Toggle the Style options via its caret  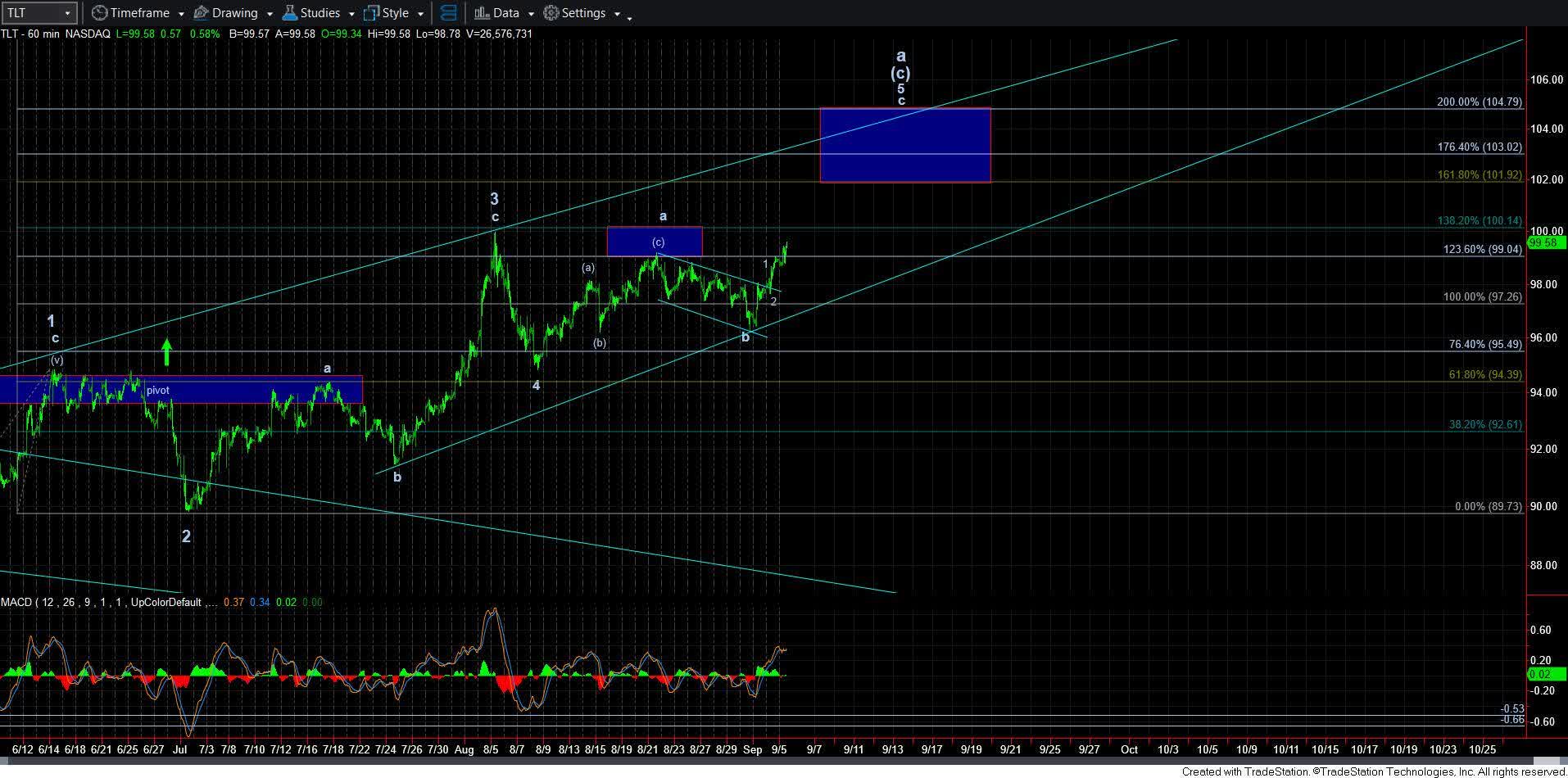422,14
